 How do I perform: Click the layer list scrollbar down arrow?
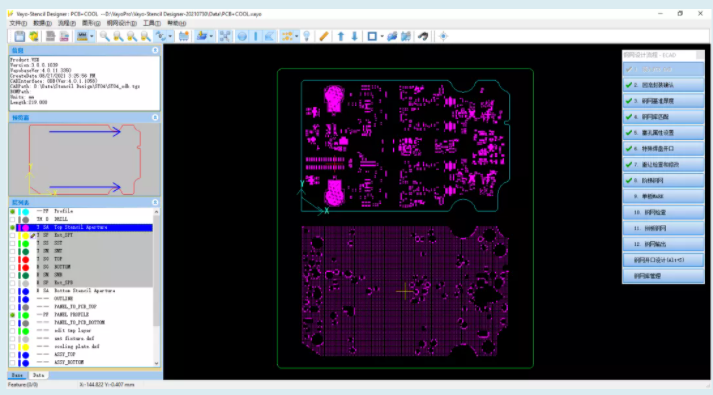tap(156, 363)
